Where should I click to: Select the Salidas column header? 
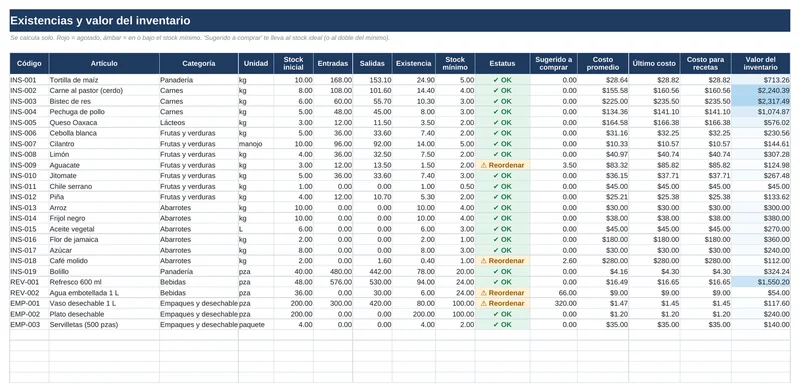372,64
